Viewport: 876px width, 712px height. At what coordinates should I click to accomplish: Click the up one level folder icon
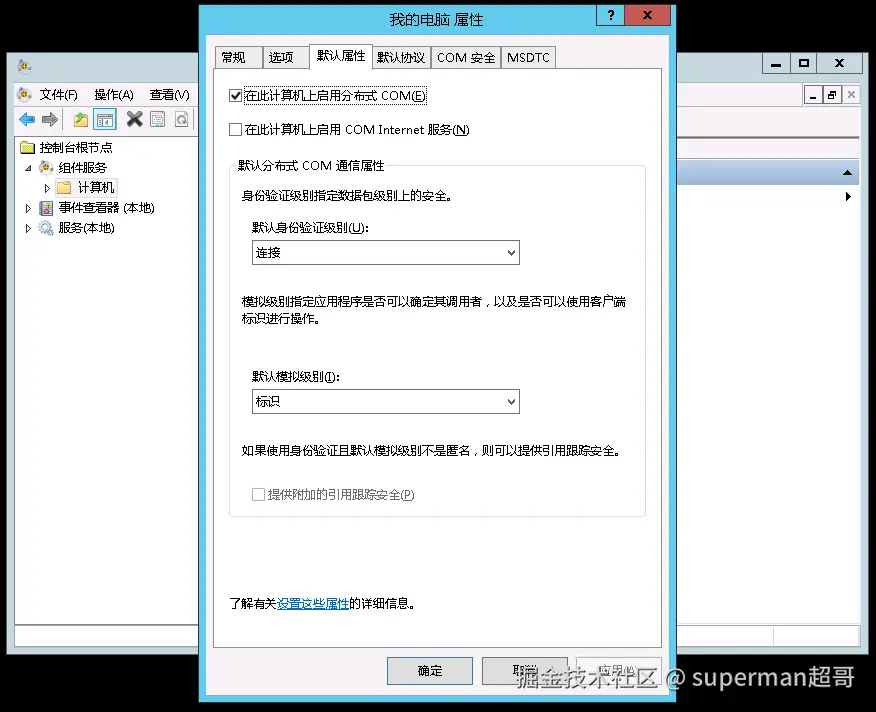[x=82, y=119]
